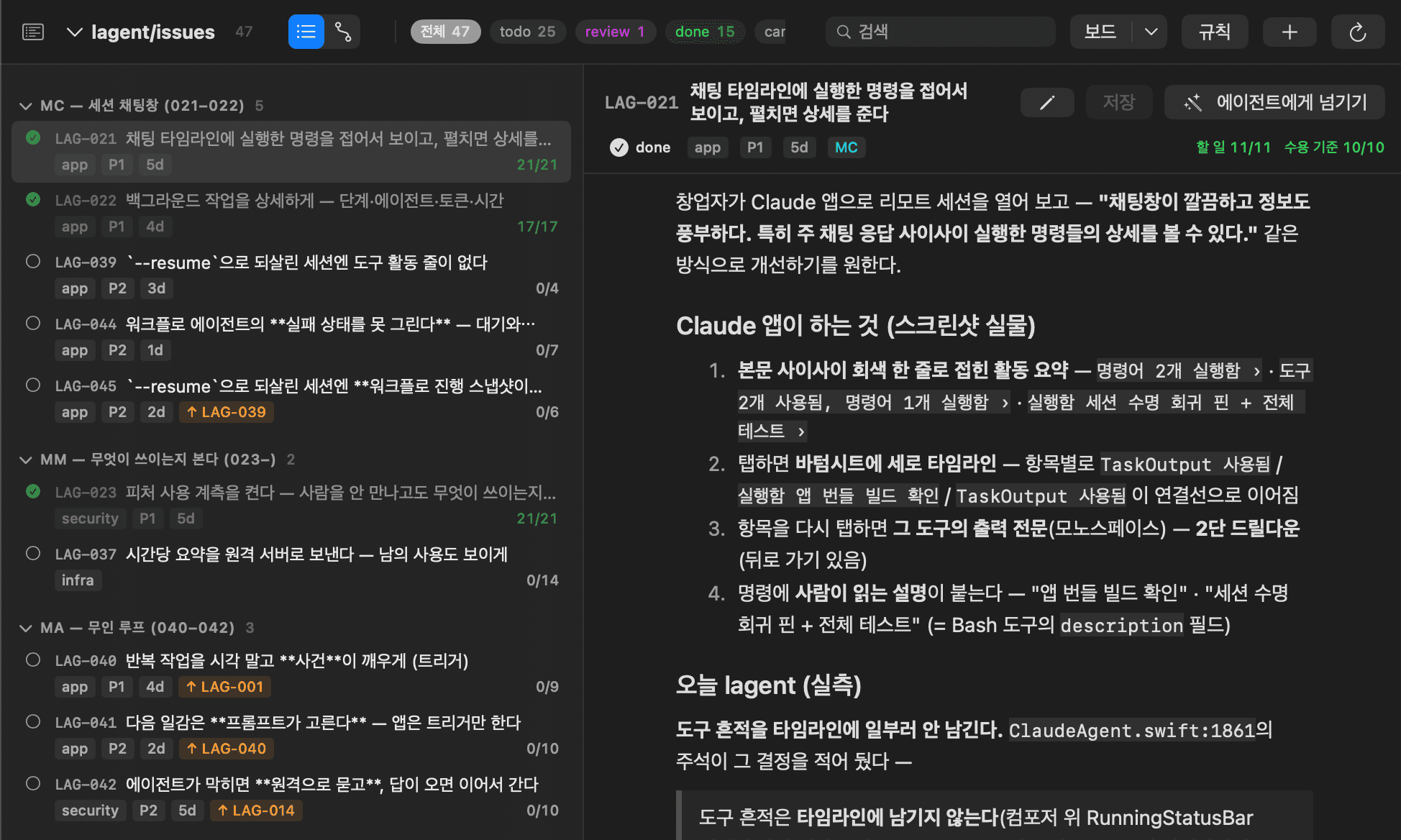The height and width of the screenshot is (840, 1401).
Task: Collapse the MC 세션 채팅창 group
Action: (x=26, y=106)
